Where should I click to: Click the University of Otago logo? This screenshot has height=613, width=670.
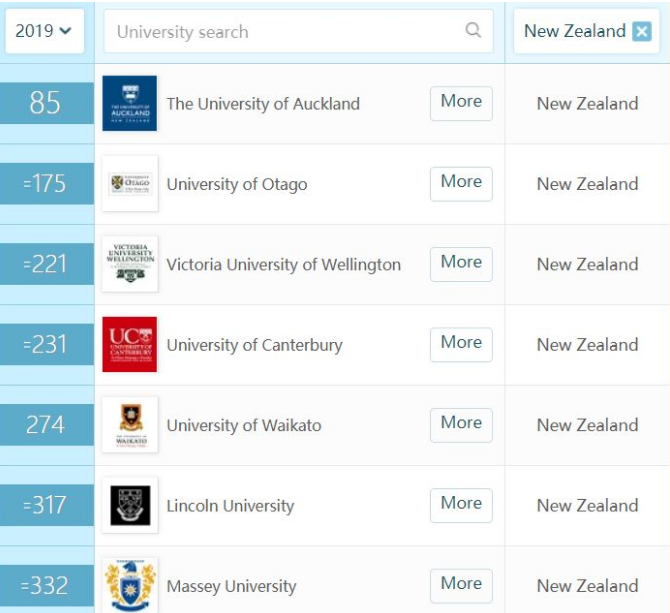[130, 184]
